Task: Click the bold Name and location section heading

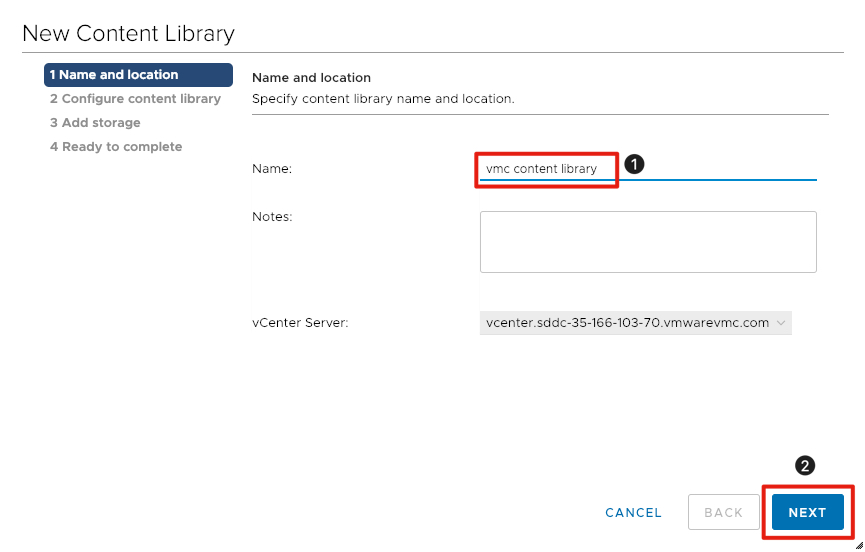Action: coord(311,77)
